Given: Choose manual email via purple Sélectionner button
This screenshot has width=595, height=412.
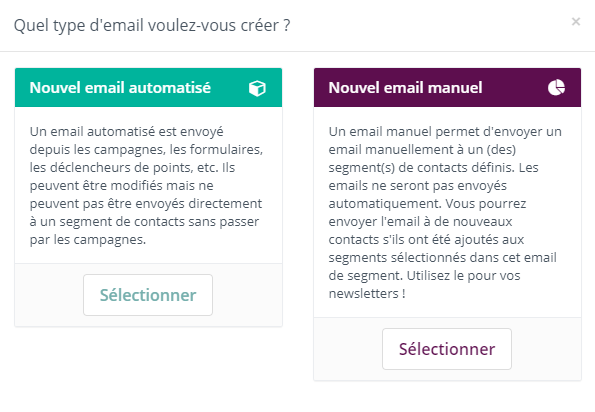Looking at the screenshot, I should tap(447, 349).
